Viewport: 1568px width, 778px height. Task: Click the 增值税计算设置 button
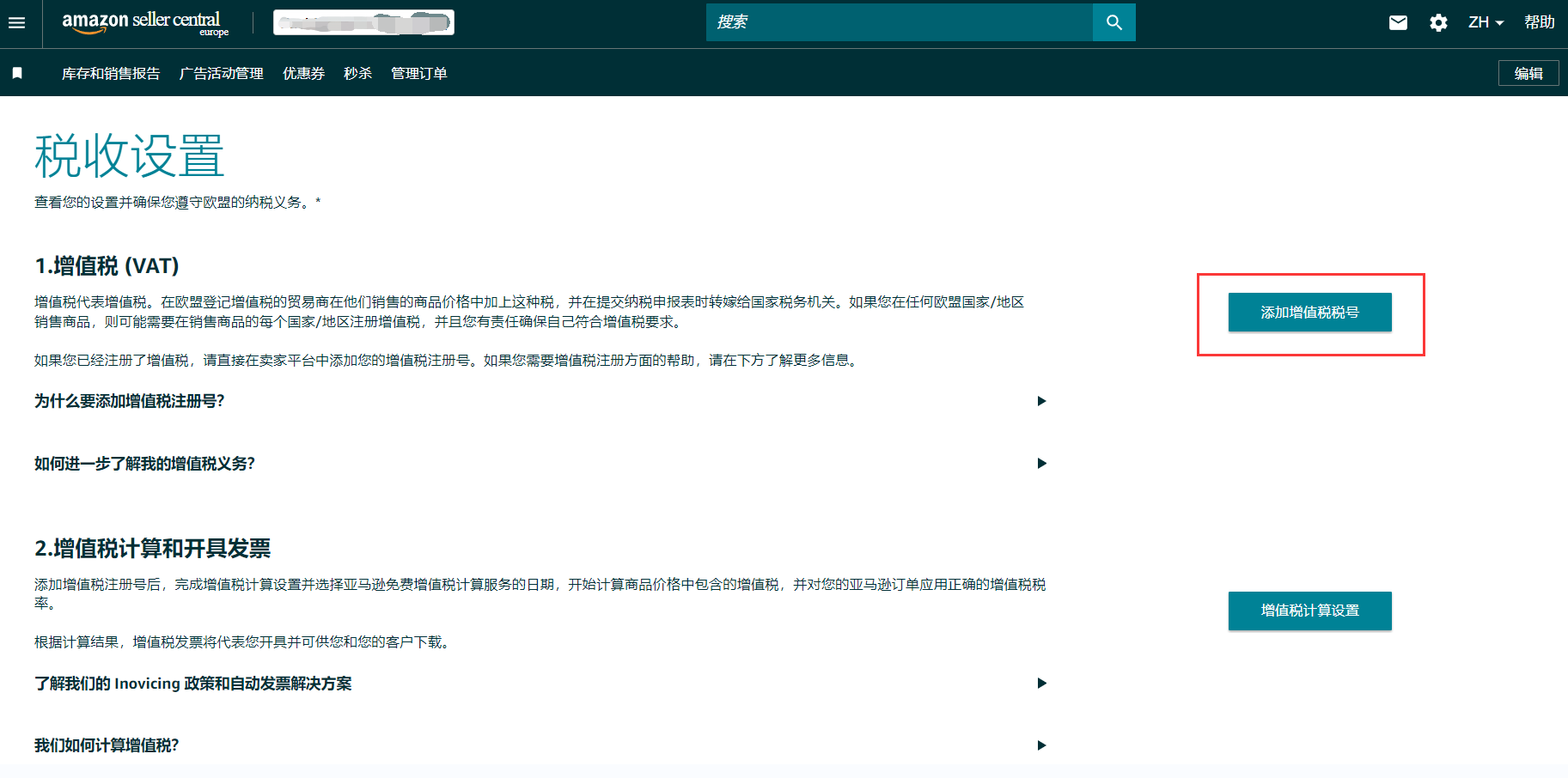[1309, 611]
